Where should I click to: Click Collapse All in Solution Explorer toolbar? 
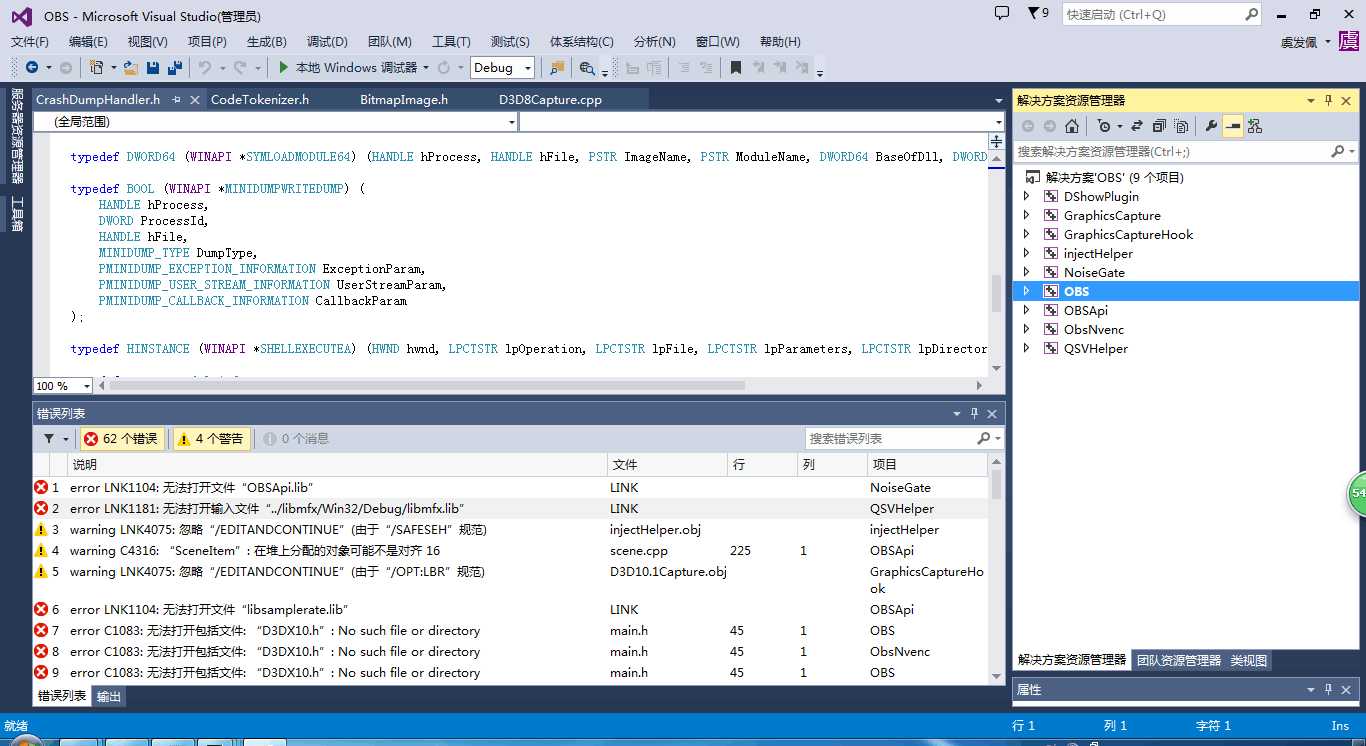tap(1159, 126)
